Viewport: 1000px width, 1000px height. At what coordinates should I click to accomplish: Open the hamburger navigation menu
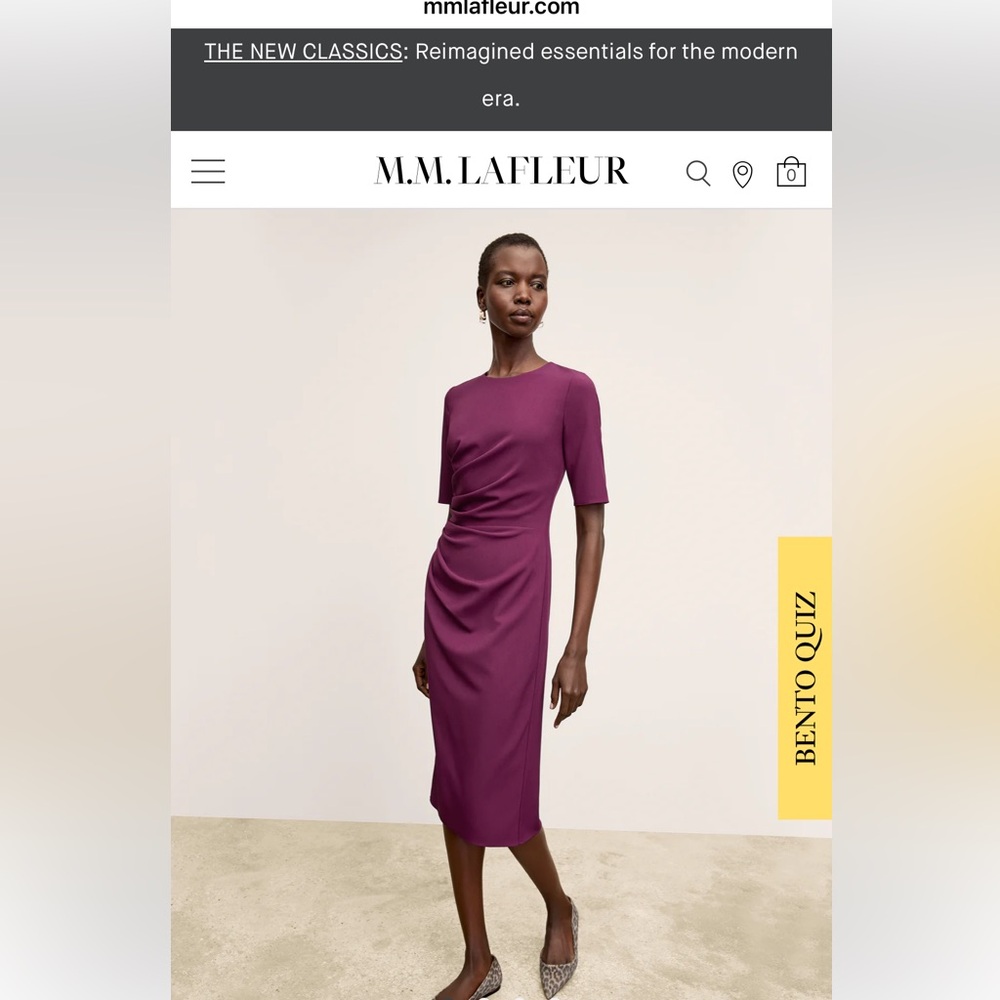208,172
